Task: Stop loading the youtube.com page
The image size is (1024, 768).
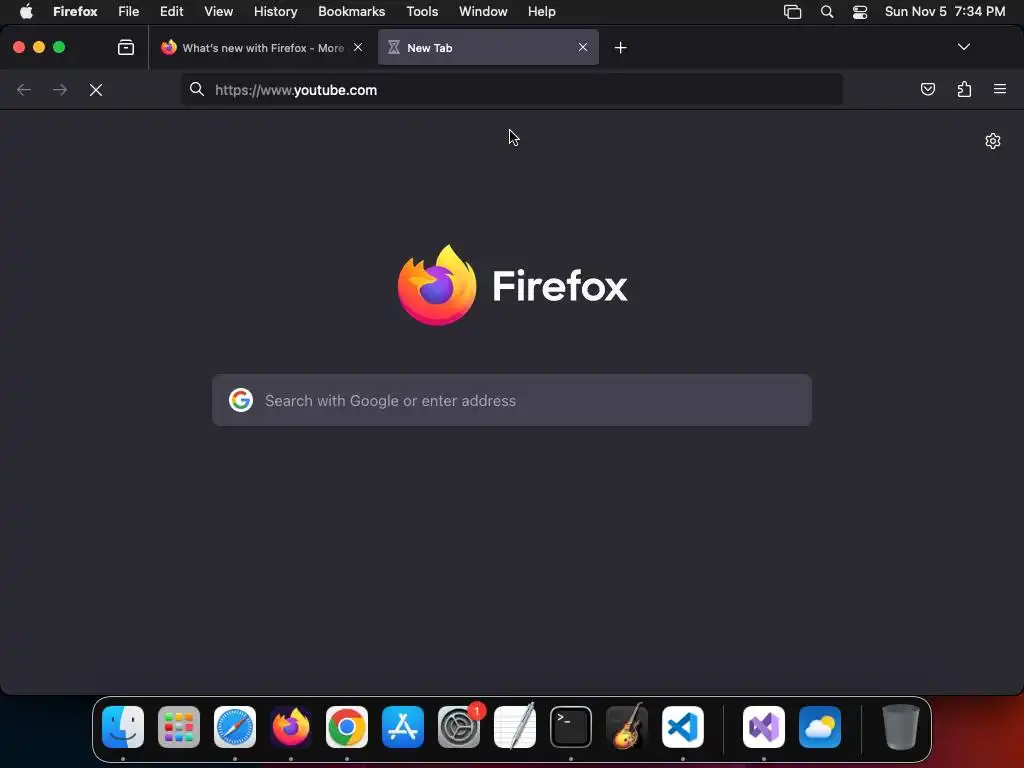Action: click(96, 90)
